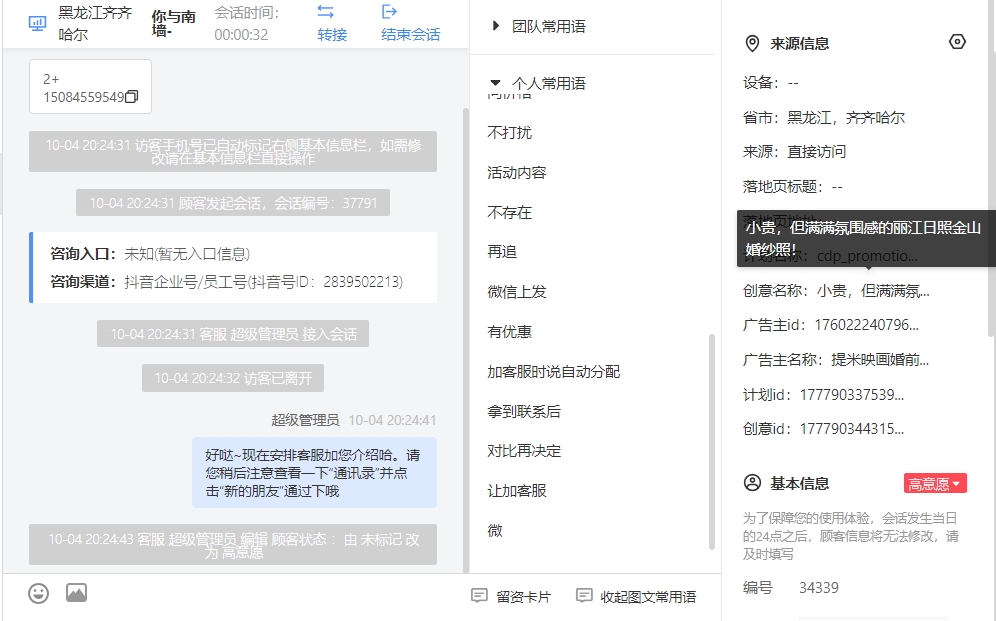Viewport: 996px width, 621px height.
Task: Click the 会话编号：37791 system message
Action: (233, 203)
